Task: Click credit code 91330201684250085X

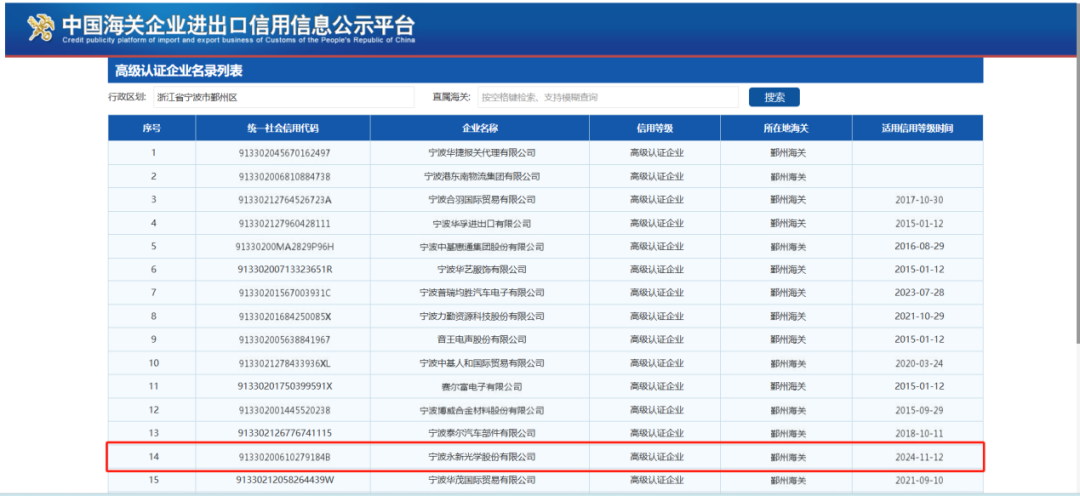Action: [x=284, y=316]
